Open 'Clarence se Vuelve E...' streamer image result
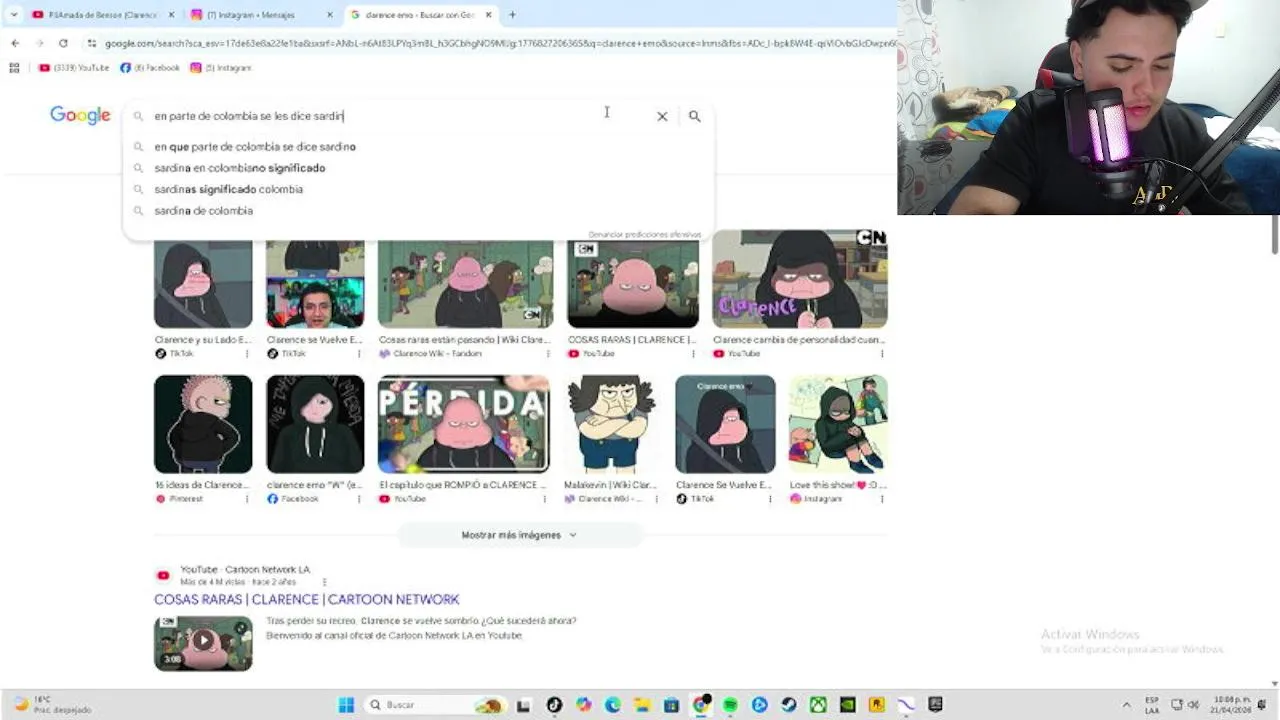 click(315, 284)
